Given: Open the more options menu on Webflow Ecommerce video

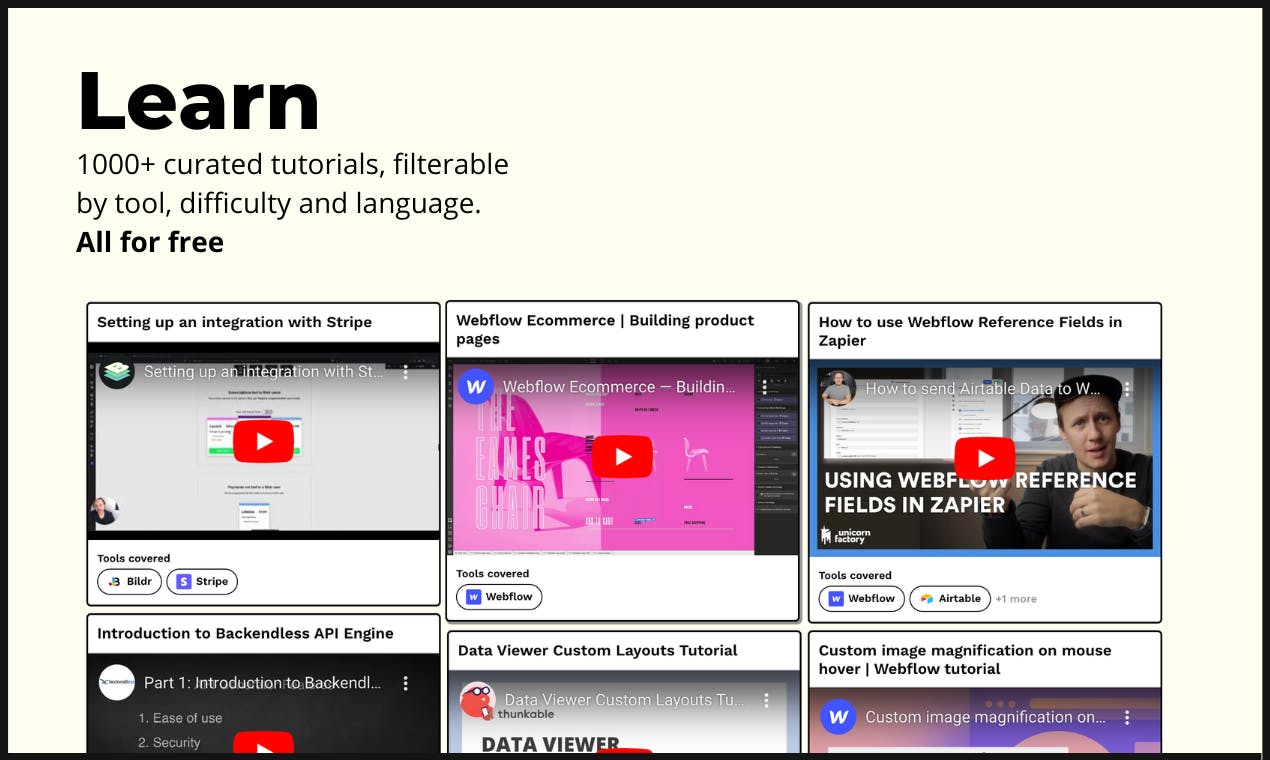Looking at the screenshot, I should (765, 387).
